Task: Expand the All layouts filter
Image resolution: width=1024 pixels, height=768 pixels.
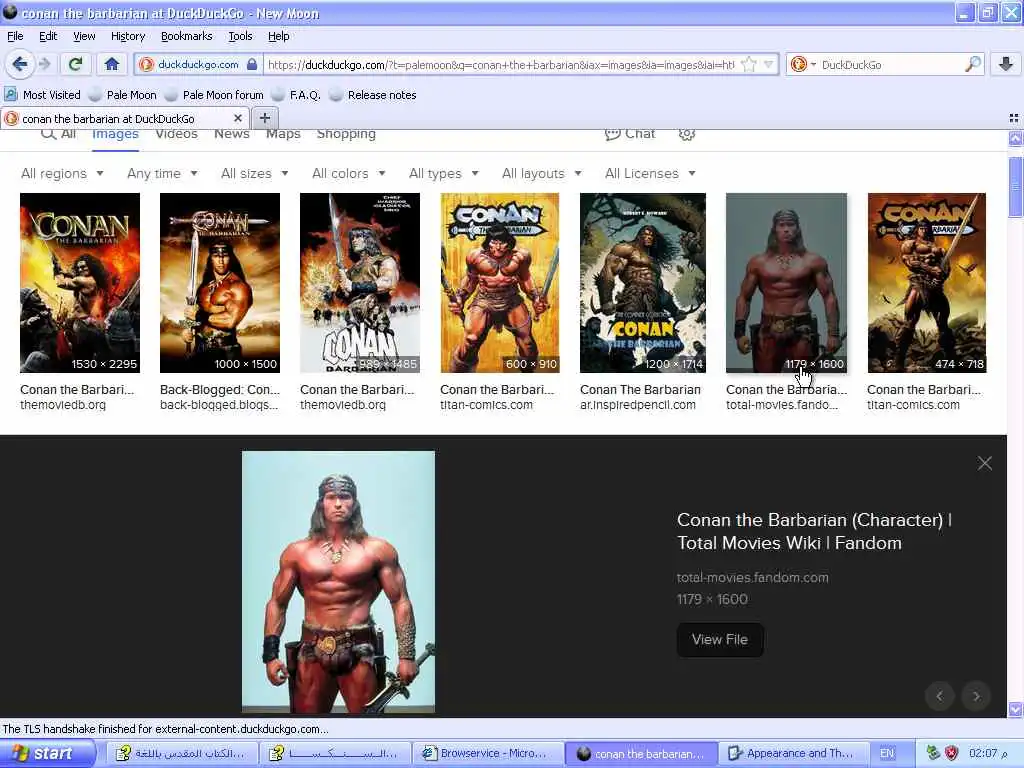Action: pos(541,173)
